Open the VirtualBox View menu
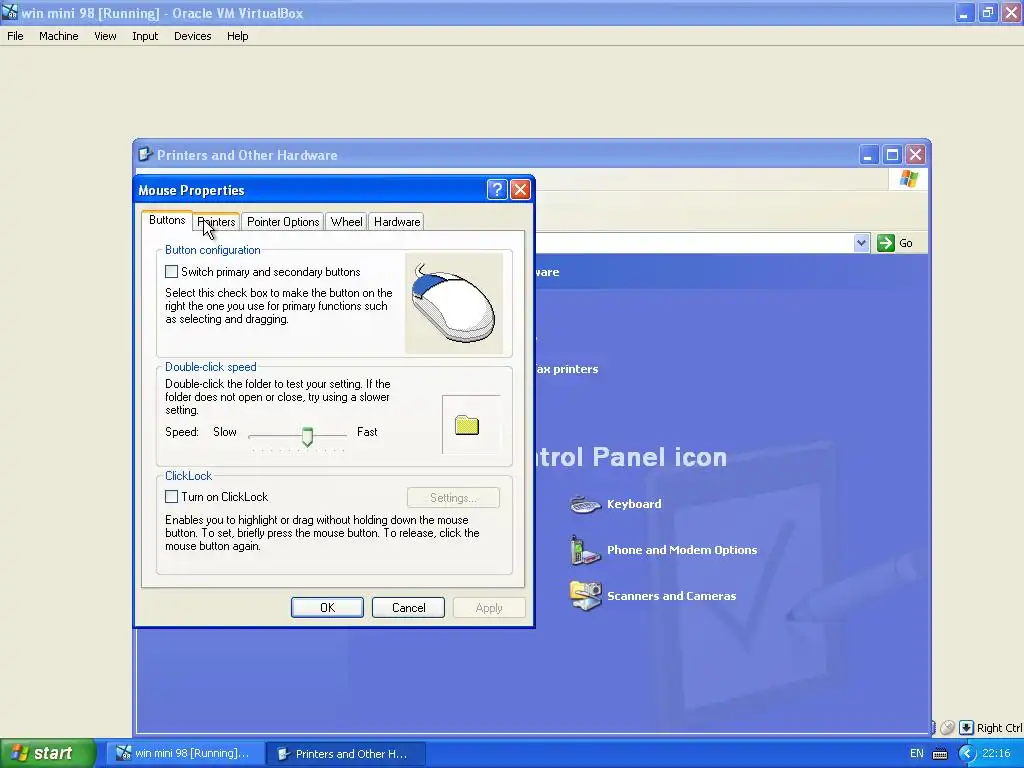This screenshot has height=768, width=1024. coord(105,36)
